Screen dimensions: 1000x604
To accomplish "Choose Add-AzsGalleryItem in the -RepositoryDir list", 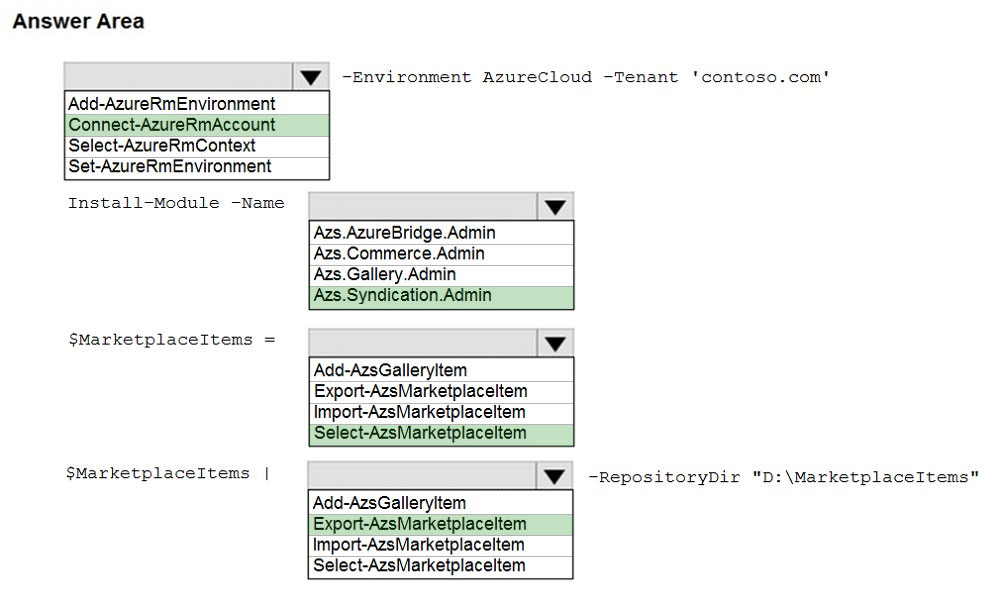I will [441, 503].
